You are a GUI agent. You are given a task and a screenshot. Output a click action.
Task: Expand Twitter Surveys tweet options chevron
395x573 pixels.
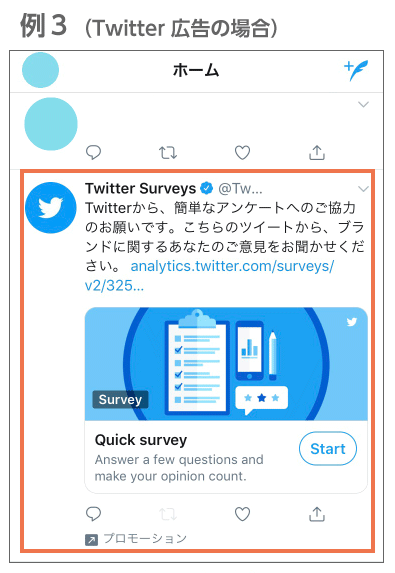pos(363,189)
